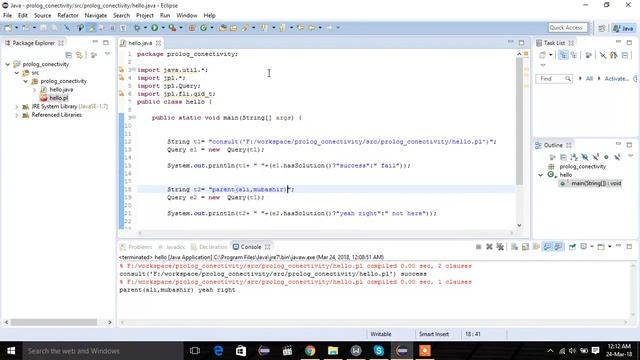Click the New Task icon in Task List
This screenshot has height=360, width=640.
click(542, 55)
